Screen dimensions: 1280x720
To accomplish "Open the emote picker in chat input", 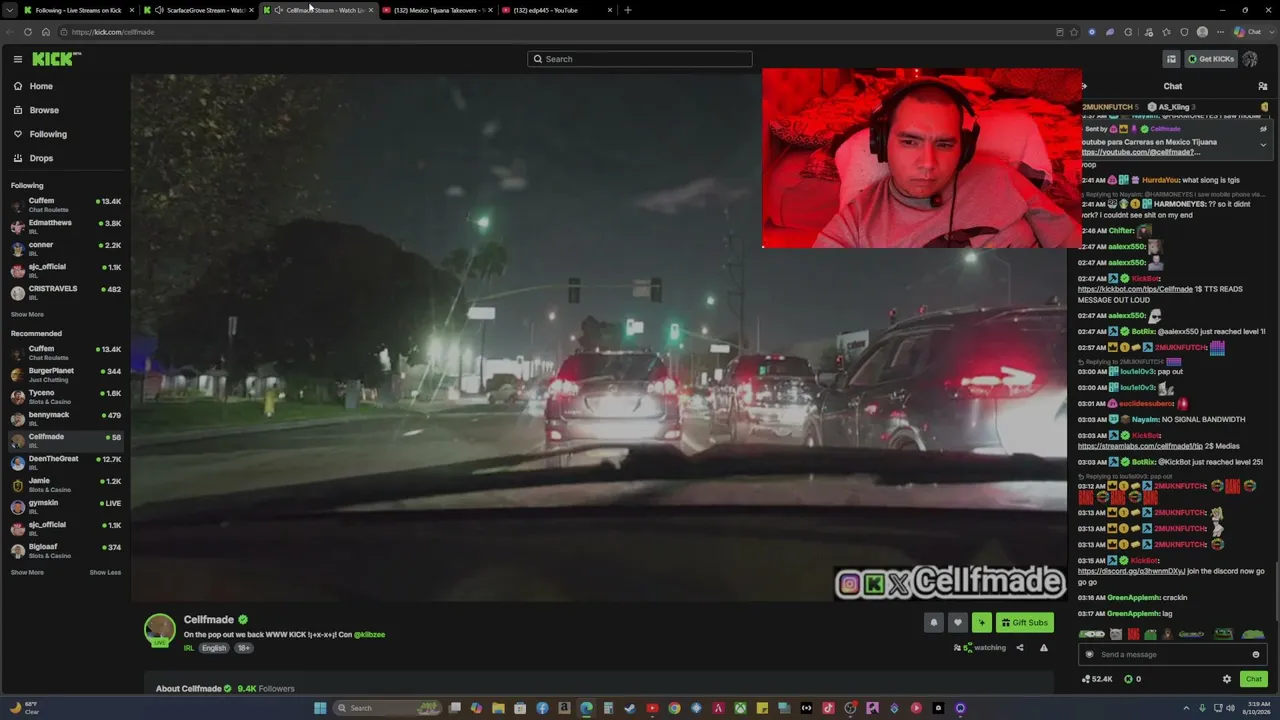I will pos(1256,655).
